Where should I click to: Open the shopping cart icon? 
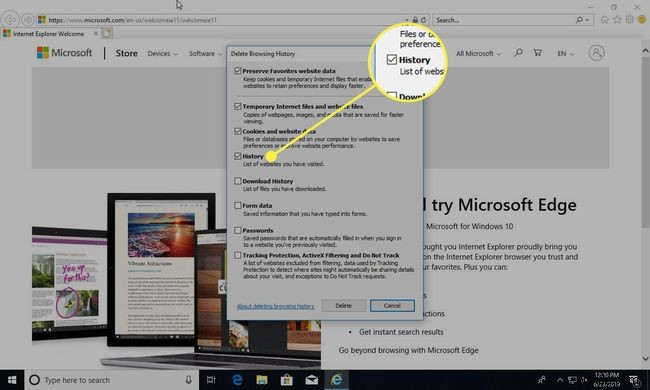[x=538, y=53]
